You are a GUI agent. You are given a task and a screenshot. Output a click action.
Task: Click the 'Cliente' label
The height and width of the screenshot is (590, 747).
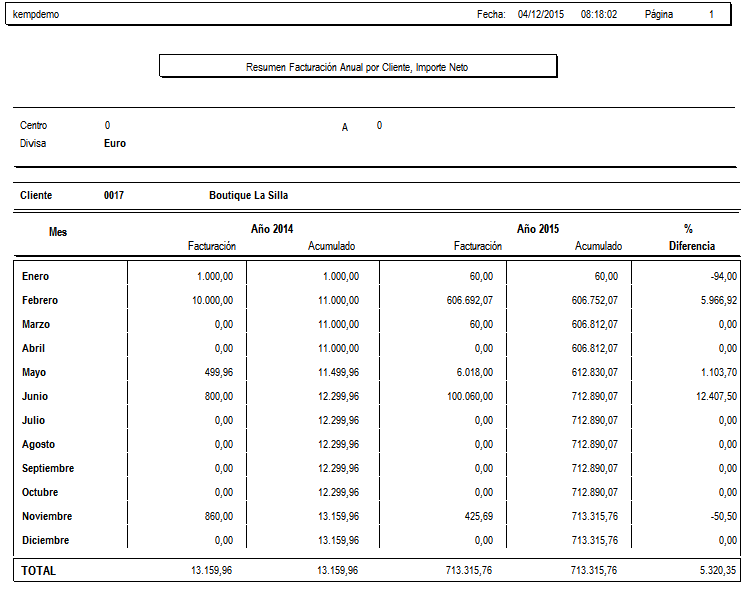pos(36,195)
